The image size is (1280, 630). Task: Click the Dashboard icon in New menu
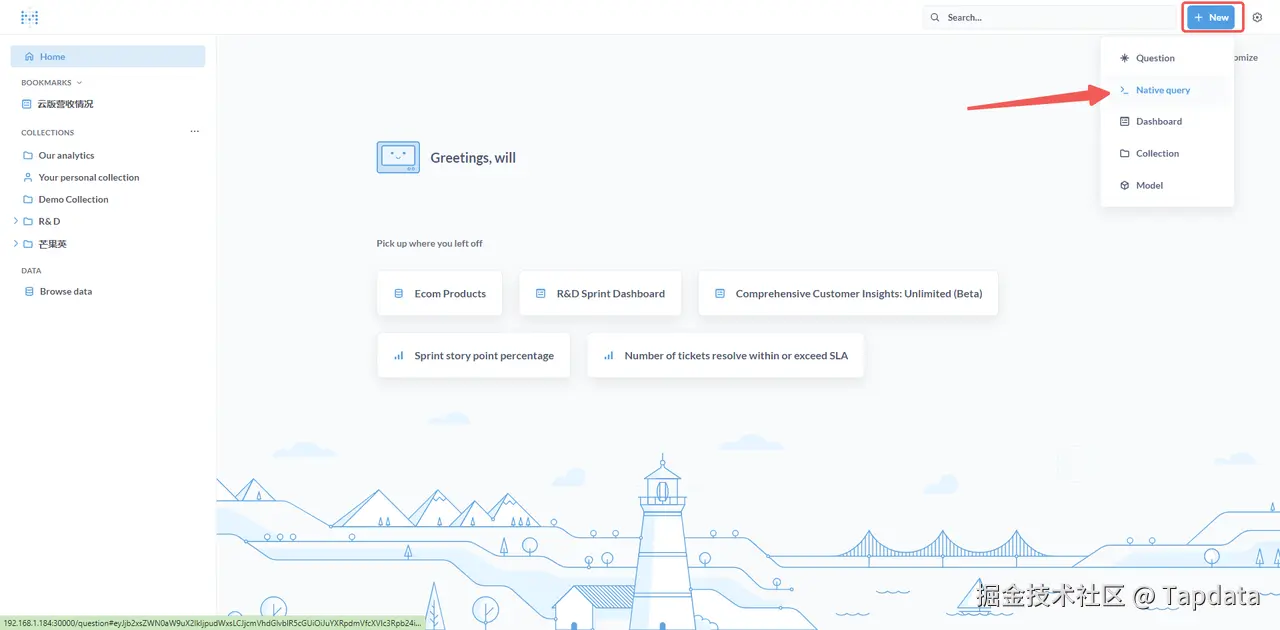click(x=1124, y=122)
